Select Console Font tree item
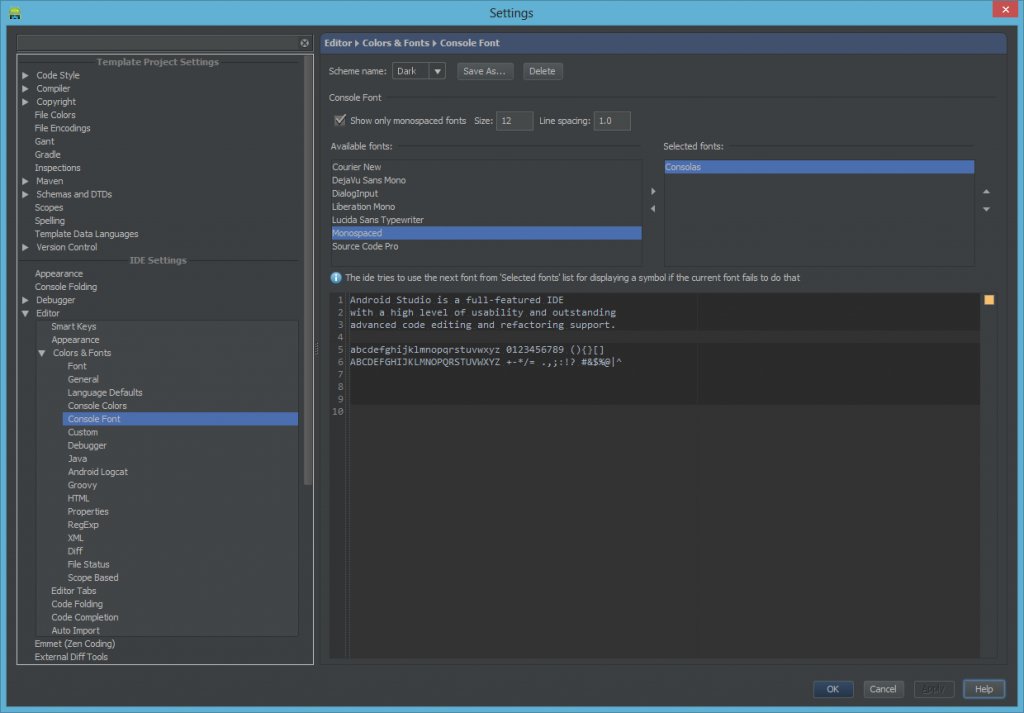1024x713 pixels. (180, 419)
